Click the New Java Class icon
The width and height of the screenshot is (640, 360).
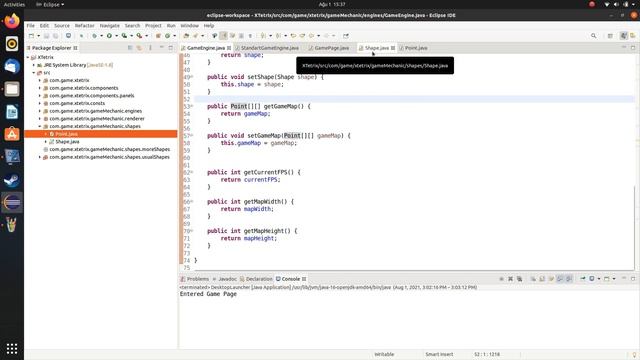(167, 36)
